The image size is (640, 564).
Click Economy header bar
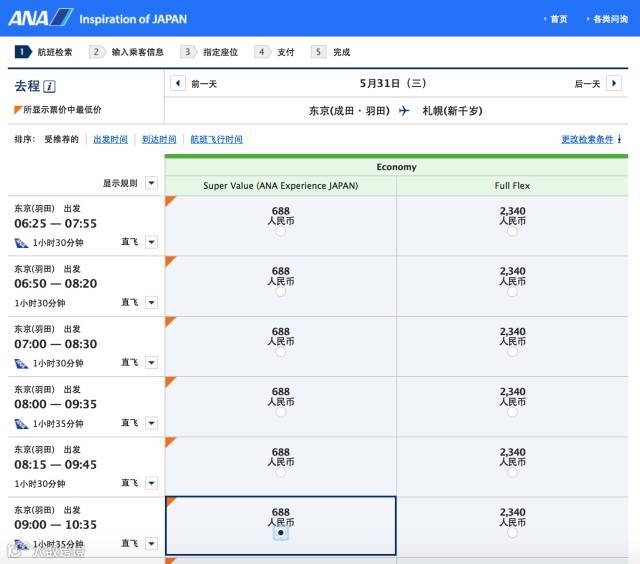pos(396,167)
